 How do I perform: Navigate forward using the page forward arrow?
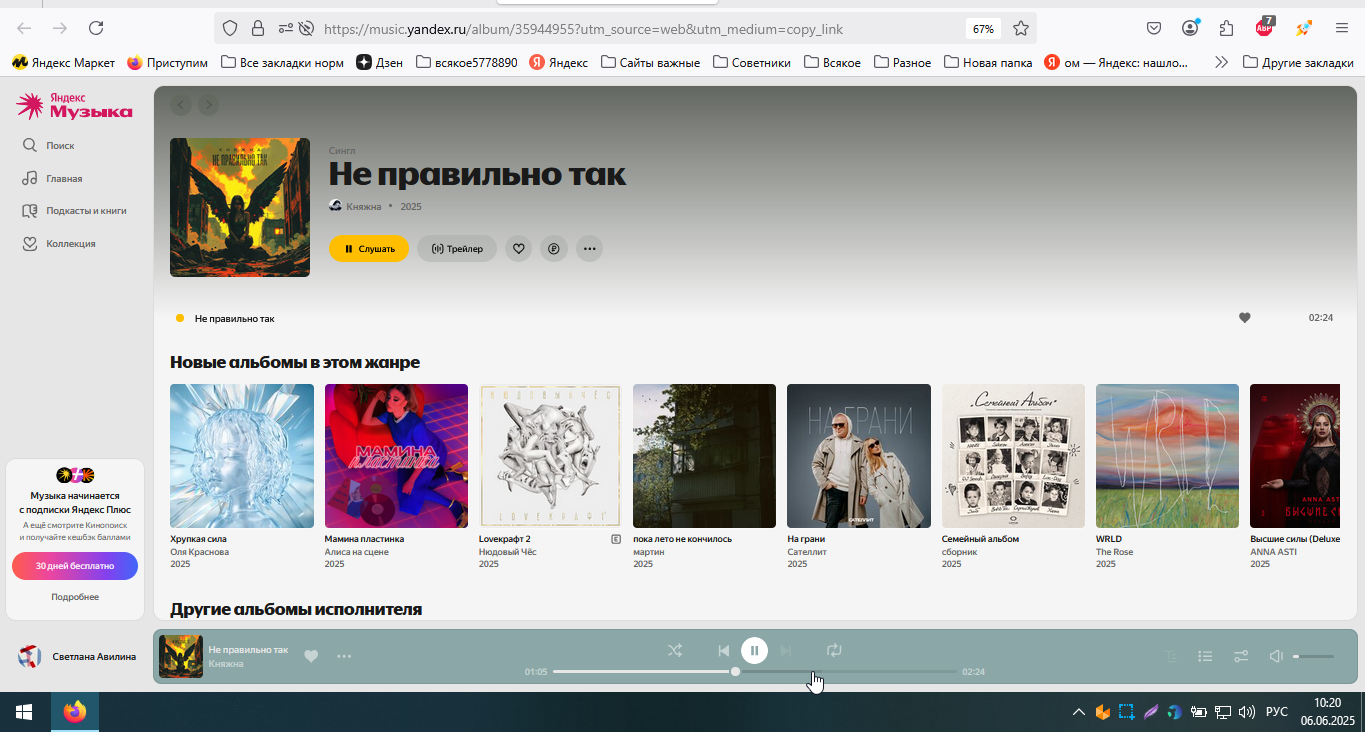click(x=208, y=105)
